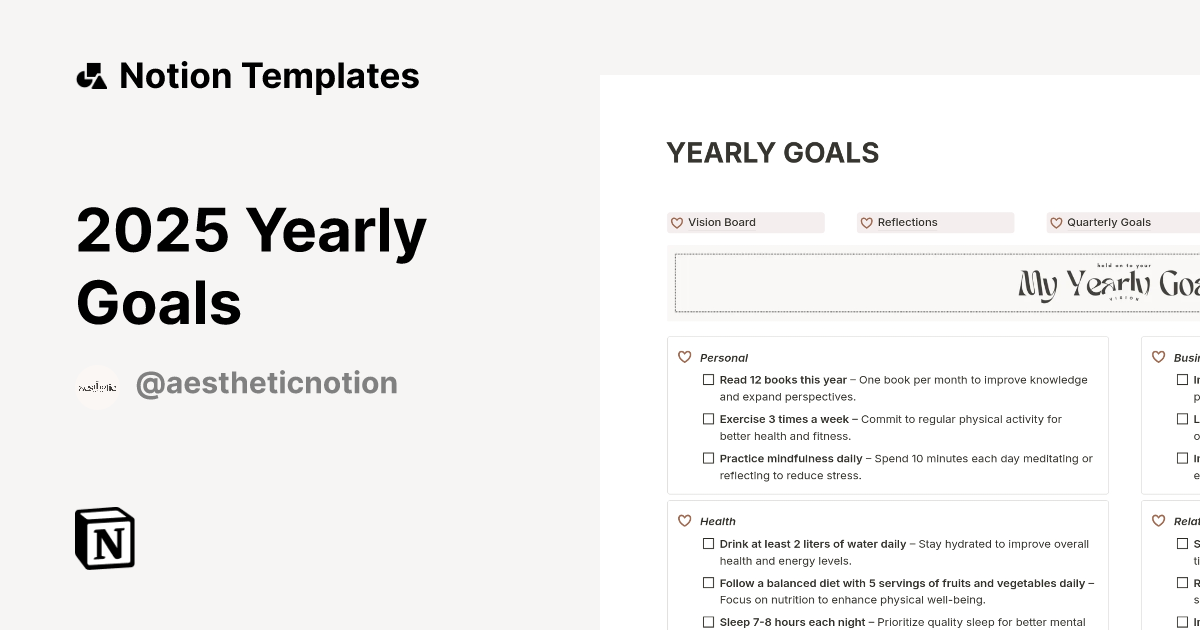Click the heart icon beside Vision Board
This screenshot has width=1200, height=630.
click(x=677, y=223)
